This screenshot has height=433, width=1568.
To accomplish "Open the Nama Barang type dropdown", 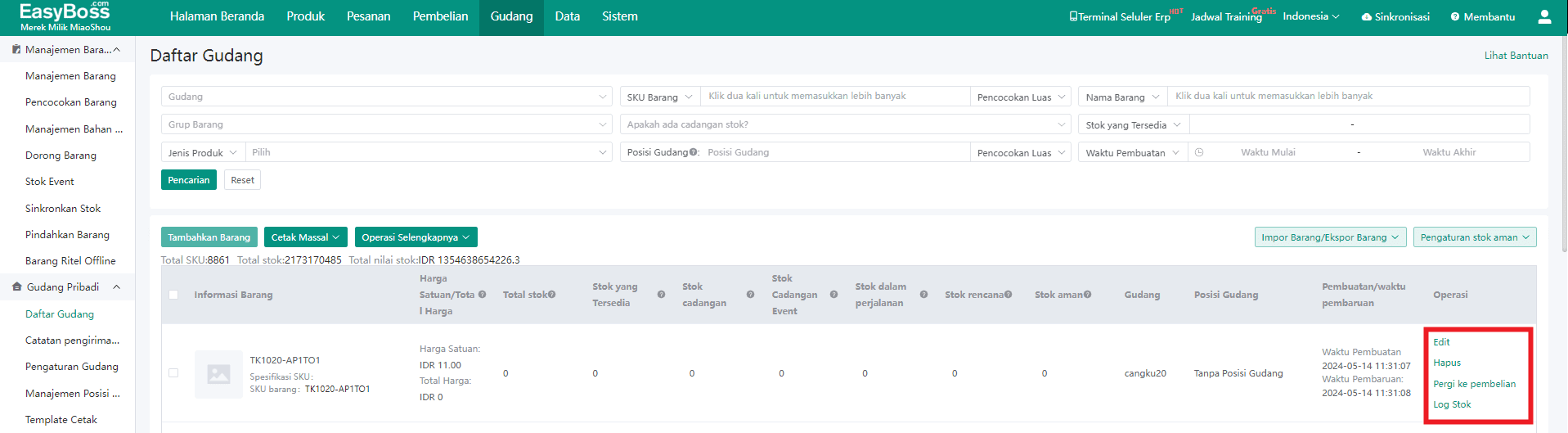I will point(1123,97).
